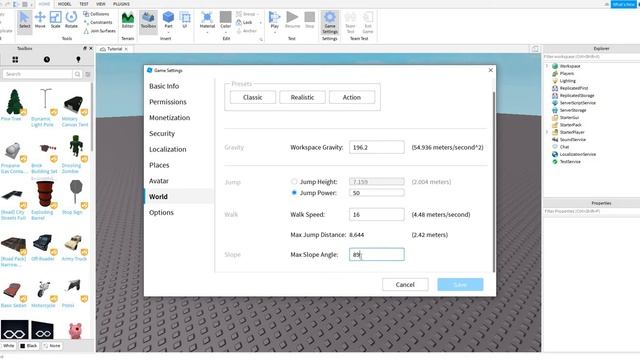Open the HOME ribbon tab
Viewport: 640px width, 360px height.
[44, 4]
